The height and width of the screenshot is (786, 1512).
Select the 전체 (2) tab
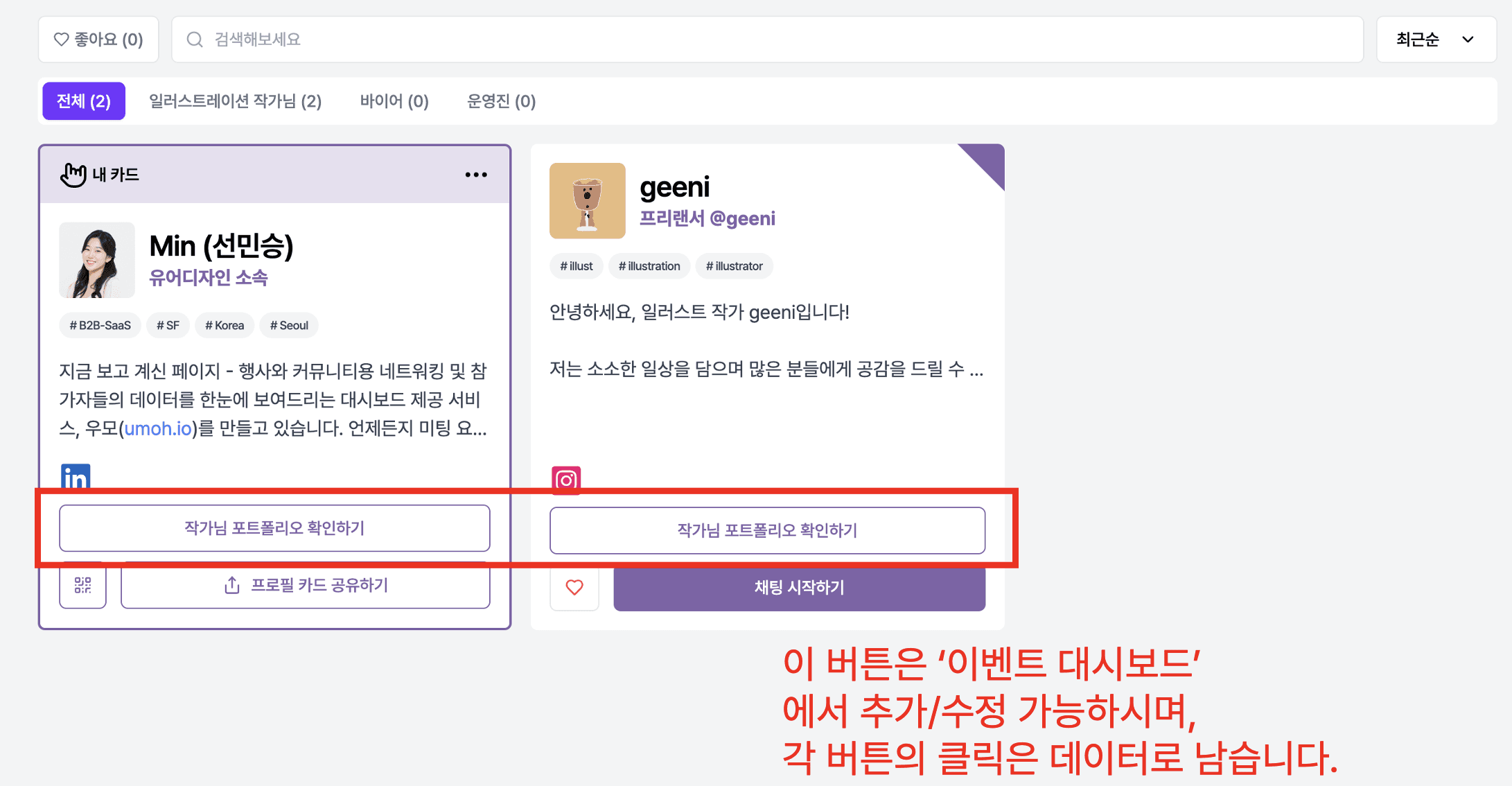coord(84,101)
